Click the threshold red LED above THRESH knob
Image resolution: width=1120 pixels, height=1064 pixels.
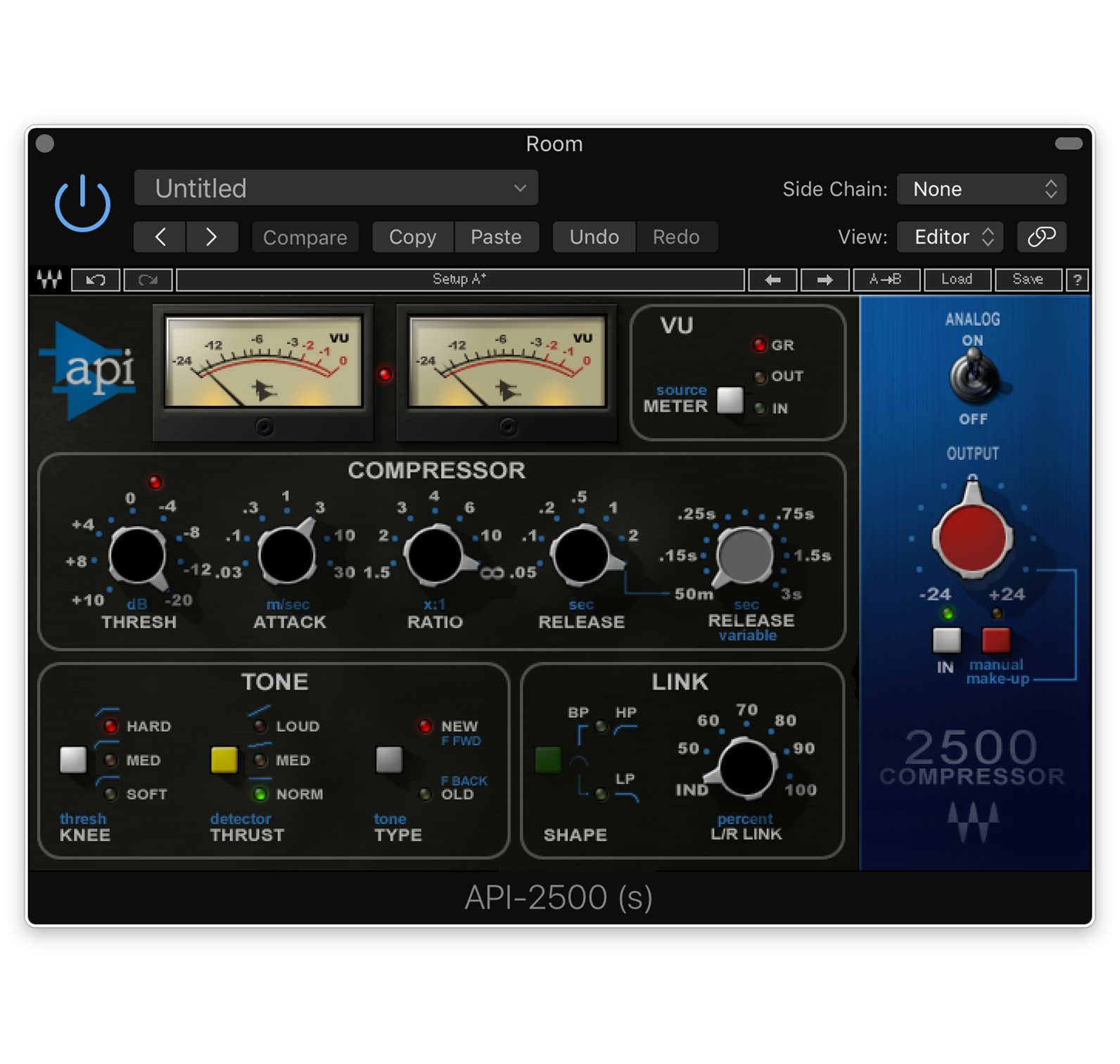pyautogui.click(x=155, y=482)
